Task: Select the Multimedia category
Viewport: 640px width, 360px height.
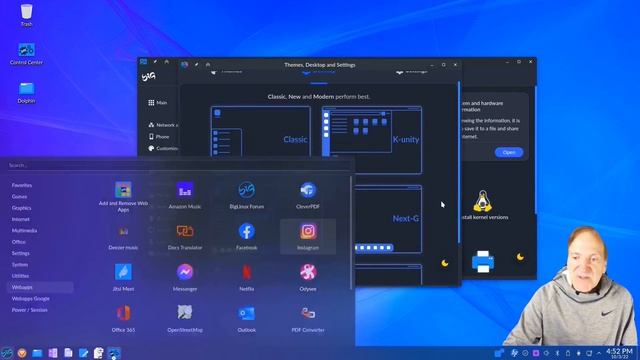Action: tap(24, 231)
